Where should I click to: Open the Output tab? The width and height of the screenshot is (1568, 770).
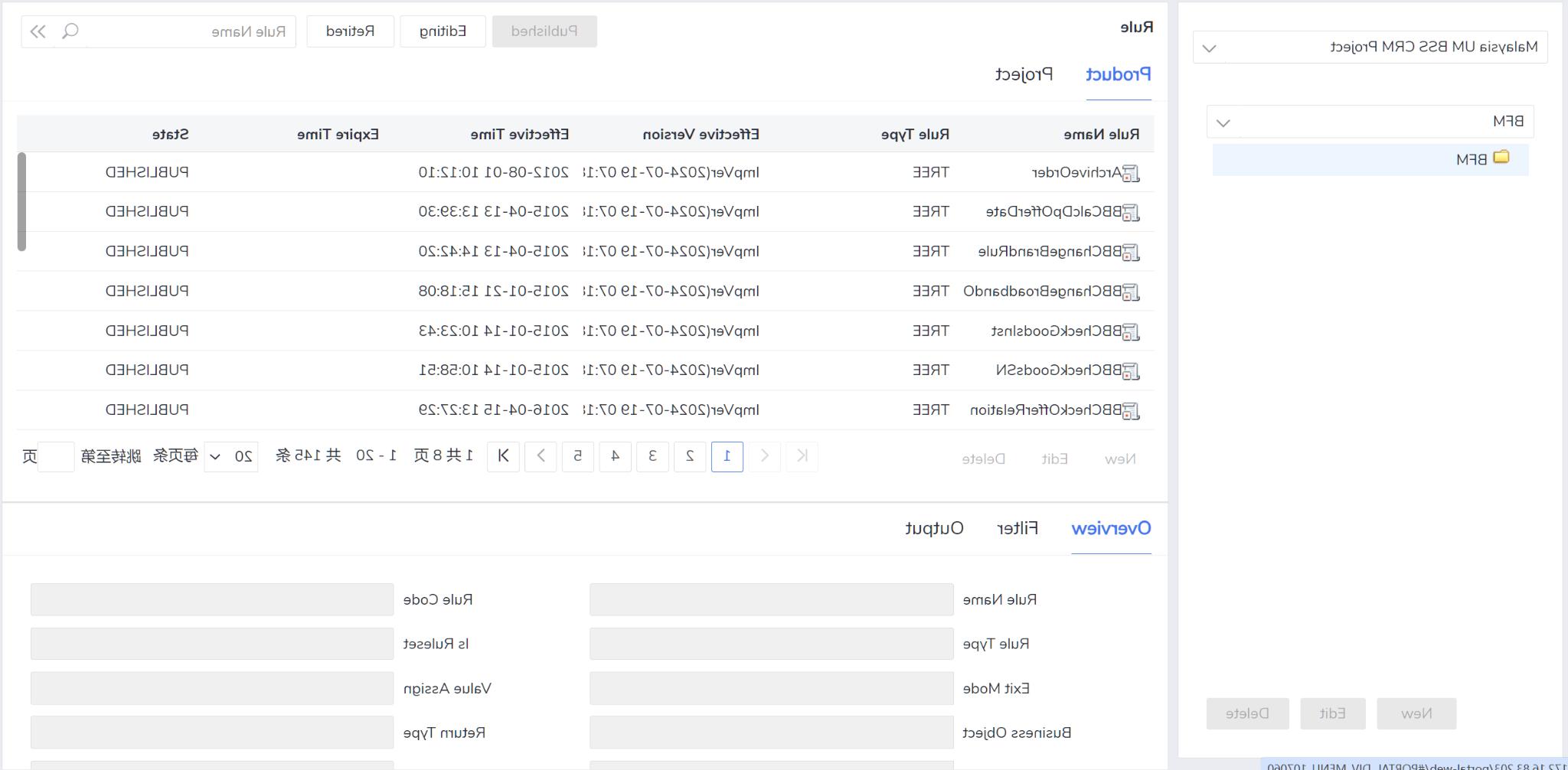click(934, 529)
